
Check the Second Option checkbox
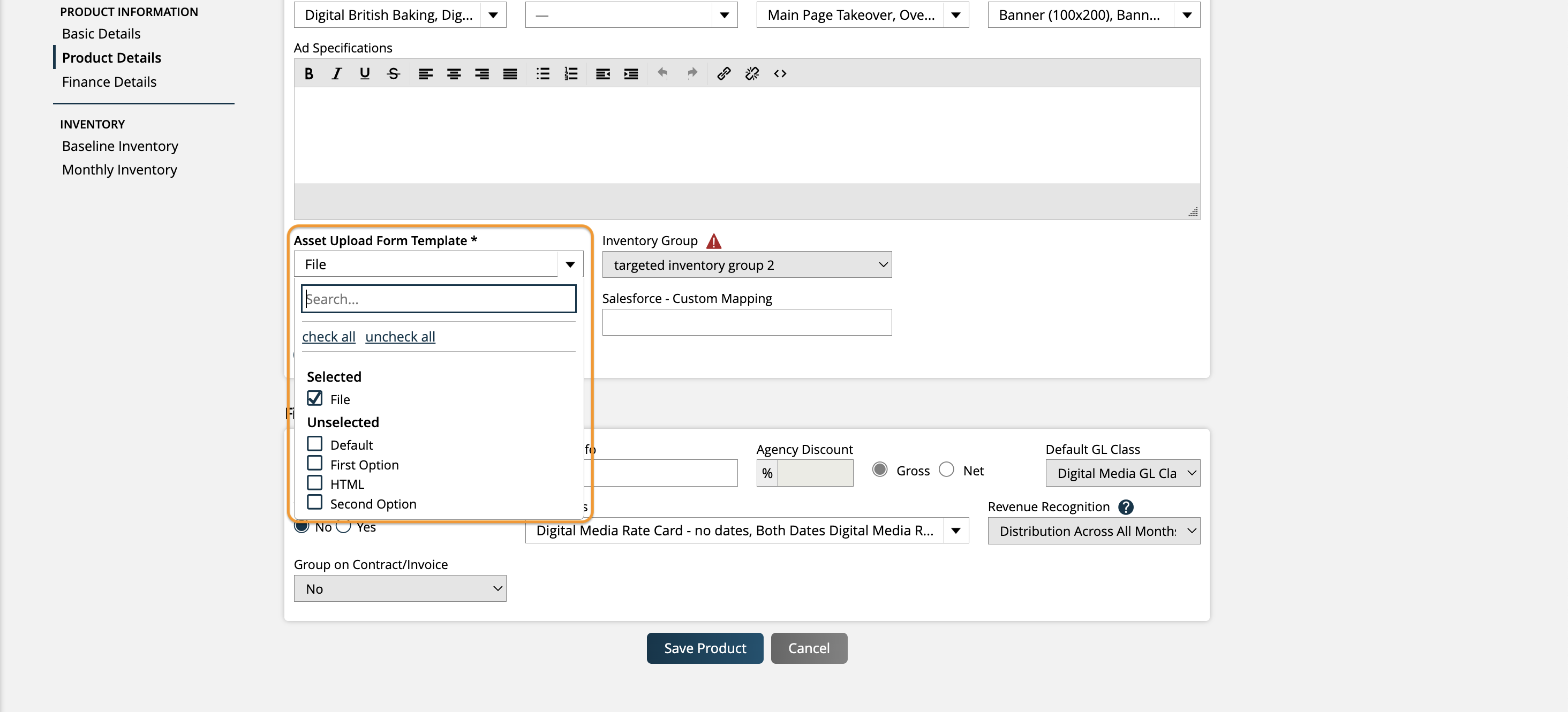click(x=315, y=503)
